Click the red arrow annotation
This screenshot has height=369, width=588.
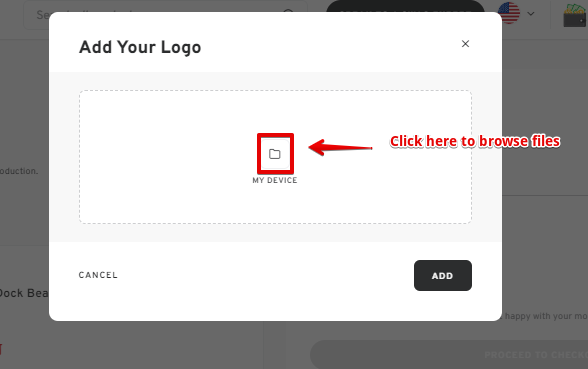tap(340, 147)
